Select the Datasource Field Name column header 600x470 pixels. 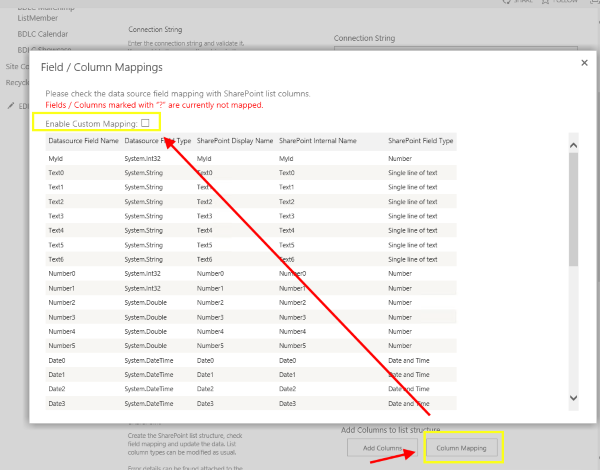pos(84,141)
